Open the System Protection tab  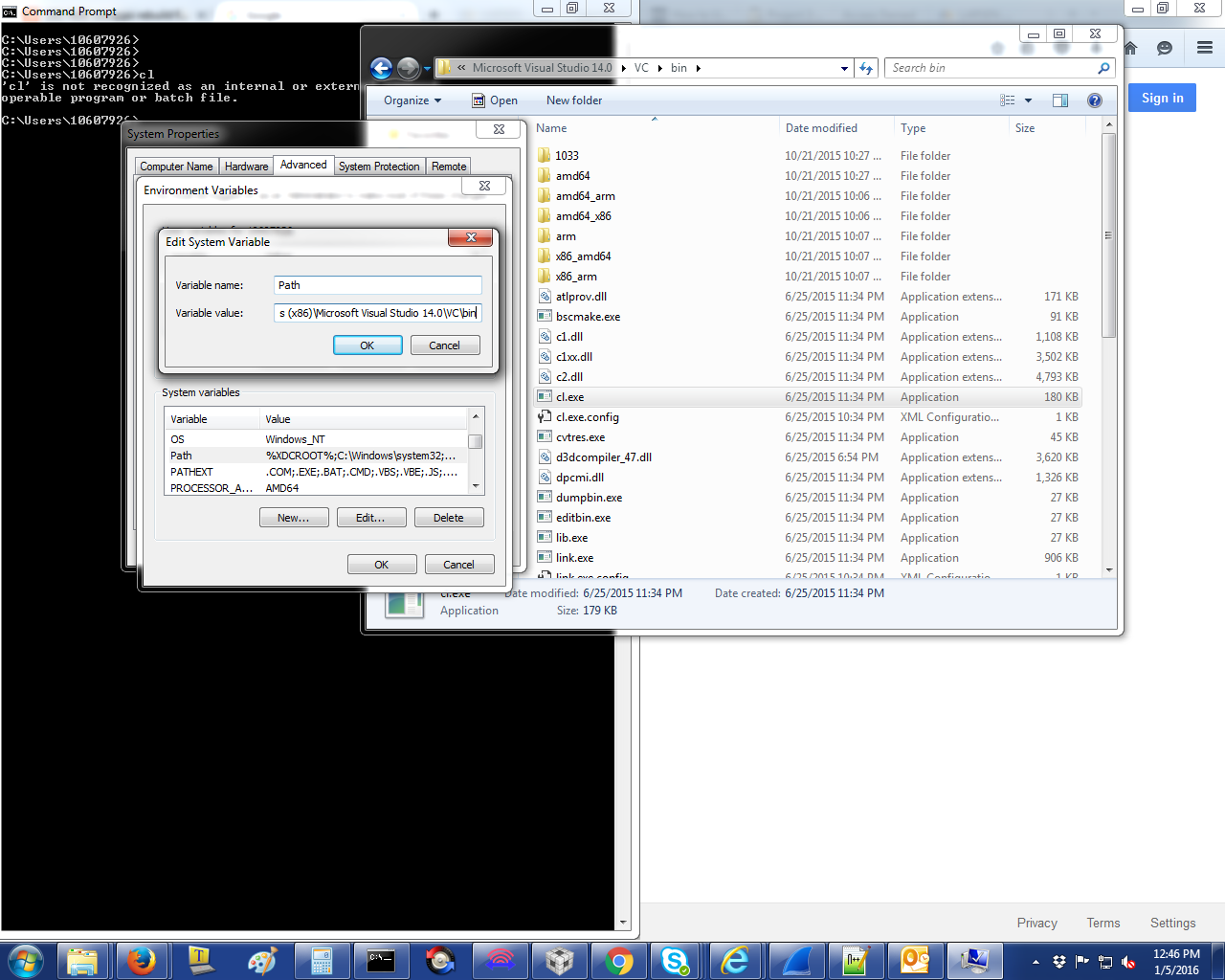coord(379,167)
